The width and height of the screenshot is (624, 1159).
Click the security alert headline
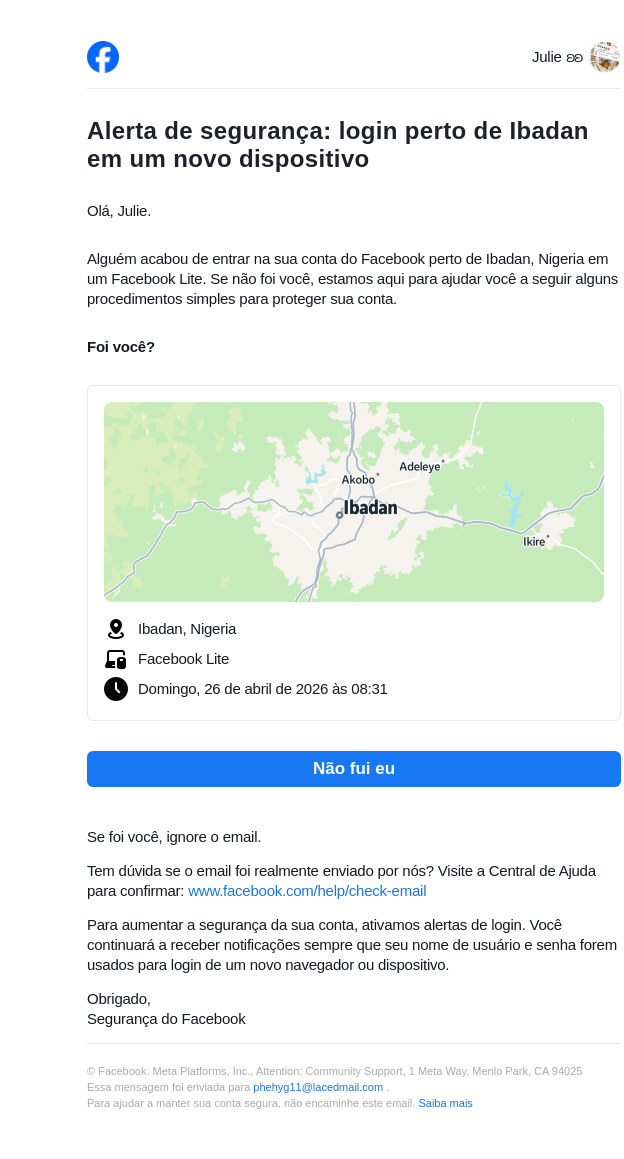(x=337, y=145)
